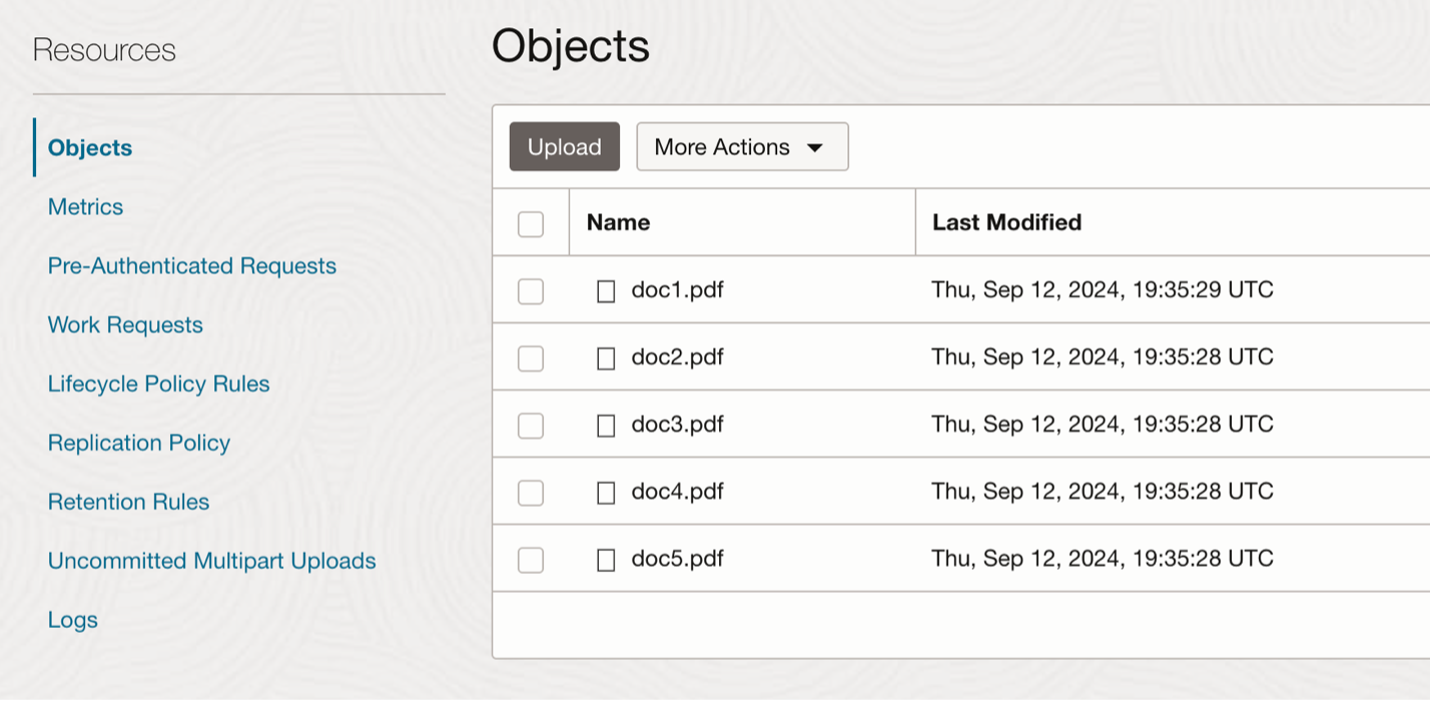1430x702 pixels.
Task: Click the file icon beside doc4.pdf
Action: click(x=606, y=492)
